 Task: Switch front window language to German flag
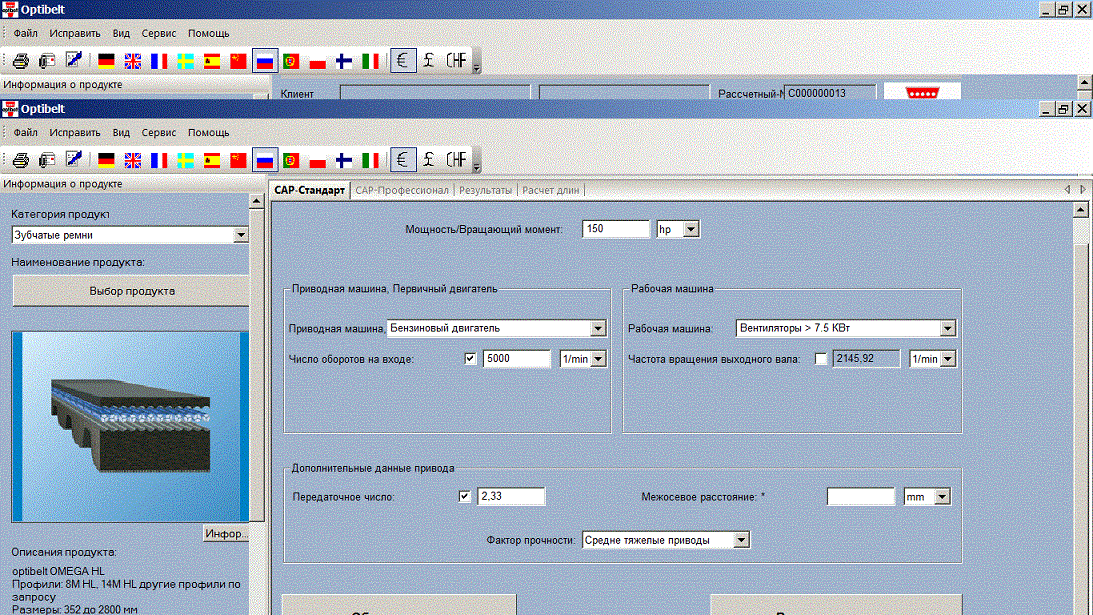coord(106,160)
